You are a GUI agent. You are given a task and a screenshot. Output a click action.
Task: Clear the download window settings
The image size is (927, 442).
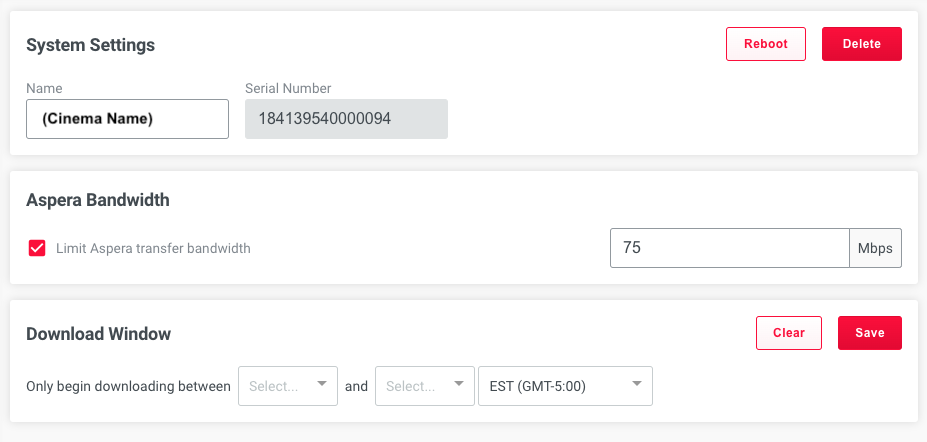789,333
